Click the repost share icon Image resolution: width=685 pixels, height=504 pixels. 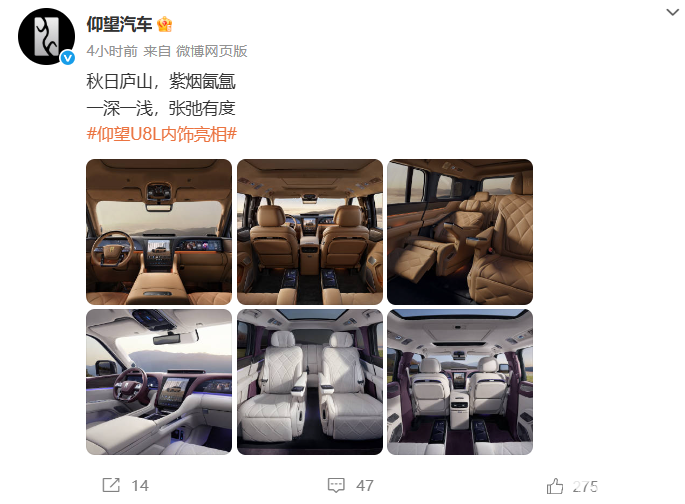click(x=111, y=485)
